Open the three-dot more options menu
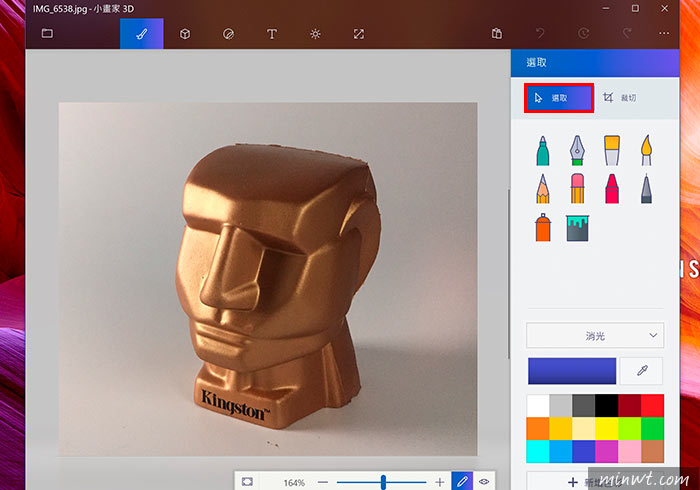The width and height of the screenshot is (700, 490). [x=664, y=33]
